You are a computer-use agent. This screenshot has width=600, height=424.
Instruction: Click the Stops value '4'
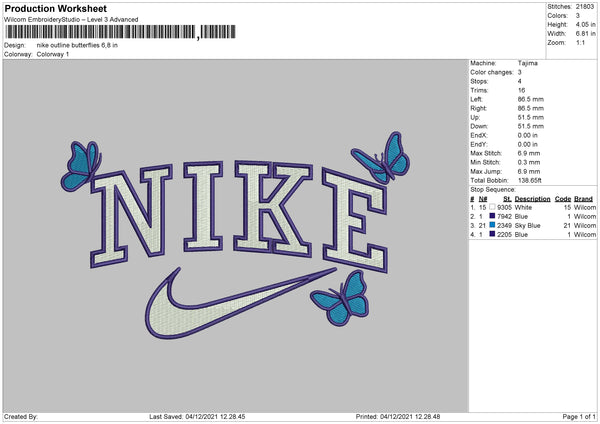point(520,81)
